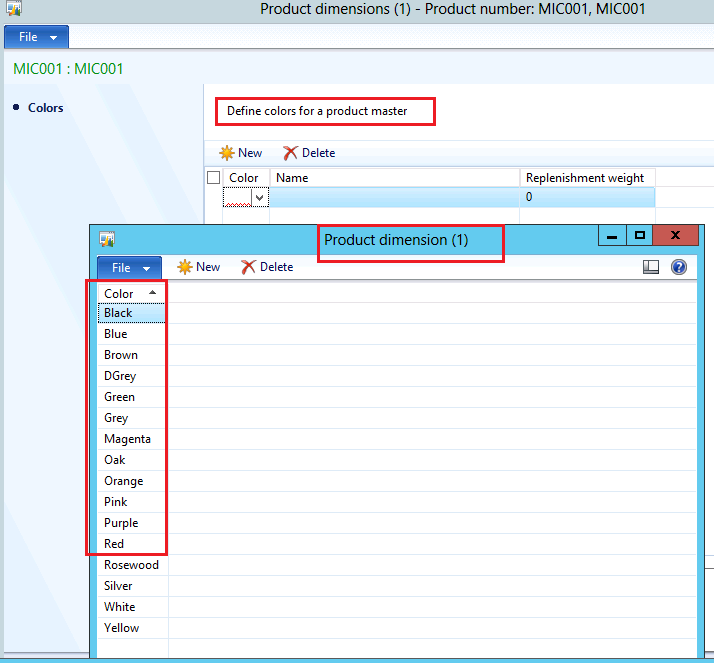The width and height of the screenshot is (714, 663).
Task: Maximize the Product dimension popup
Action: (639, 236)
